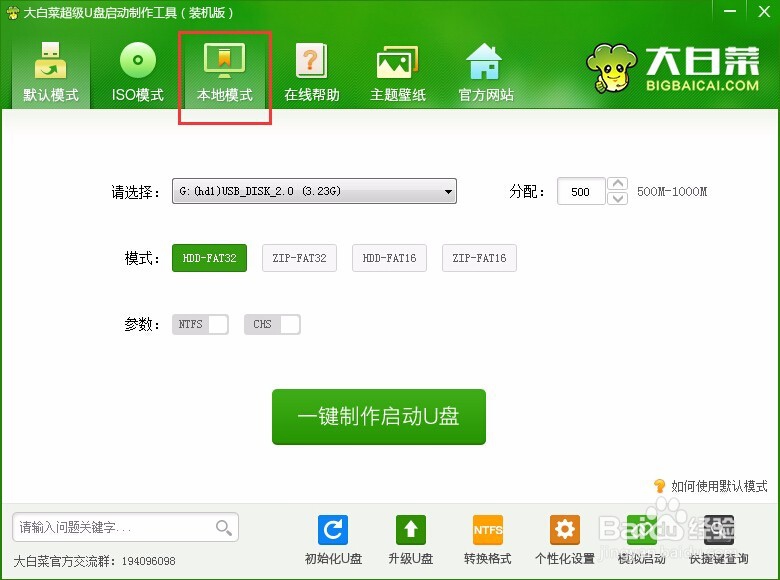Toggle the CHS parameter switch
The image size is (780, 580).
tap(272, 324)
